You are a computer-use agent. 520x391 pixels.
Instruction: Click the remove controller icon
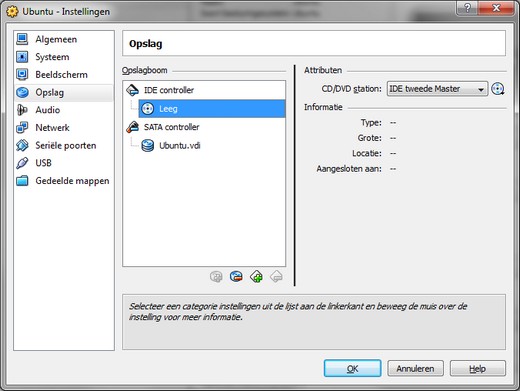tap(236, 276)
